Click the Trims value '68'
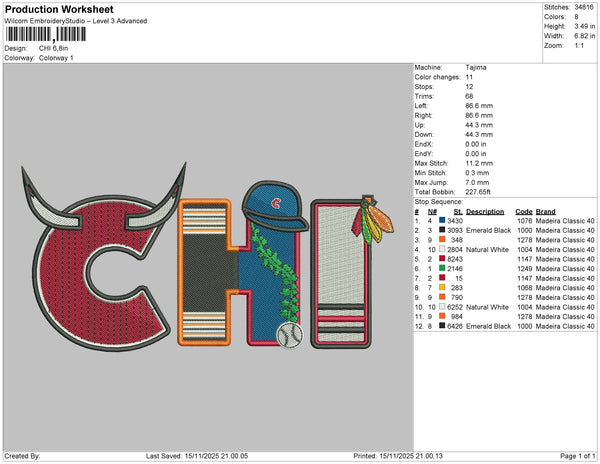Image resolution: width=600 pixels, height=464 pixels. [470, 96]
